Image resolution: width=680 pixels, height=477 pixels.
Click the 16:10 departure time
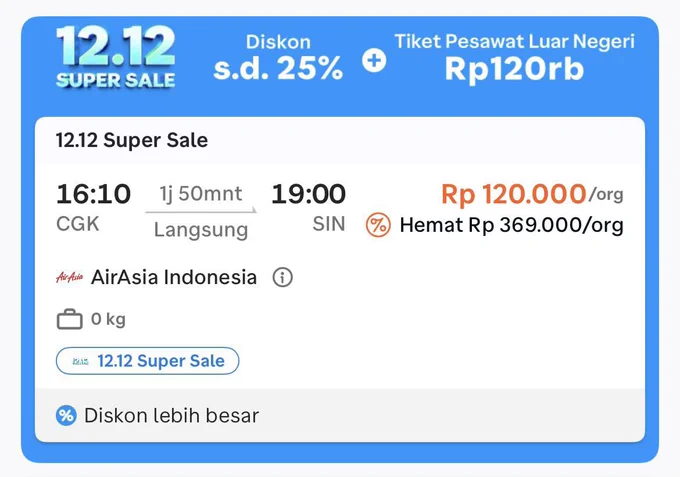(93, 193)
